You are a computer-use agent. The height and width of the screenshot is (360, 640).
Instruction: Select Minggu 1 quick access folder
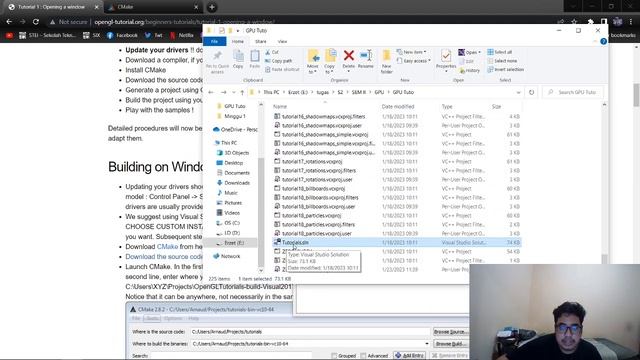[x=235, y=116]
